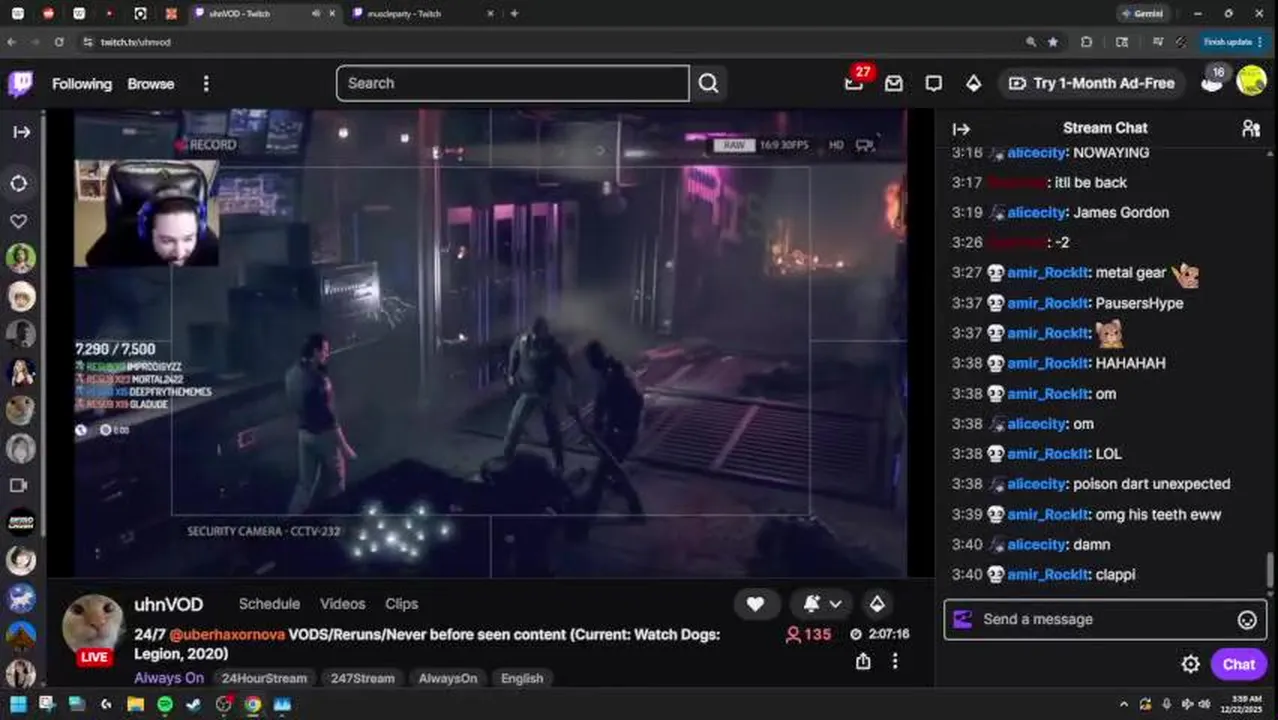Click the streamer webcam overlay in video
1278x720 pixels.
146,213
